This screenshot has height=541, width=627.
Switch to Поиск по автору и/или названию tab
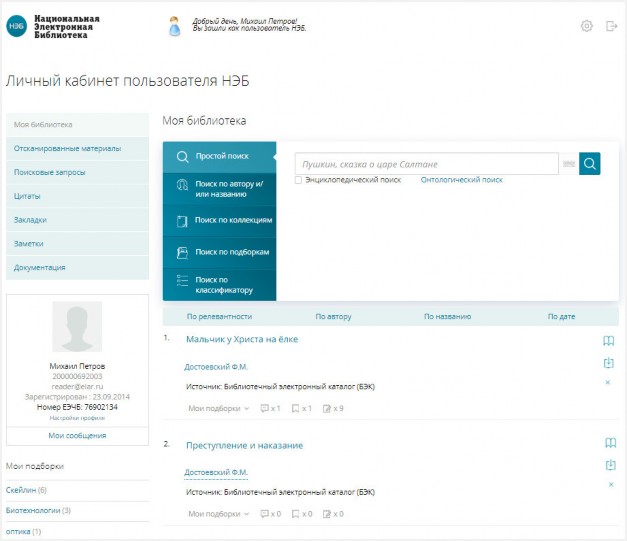point(220,189)
